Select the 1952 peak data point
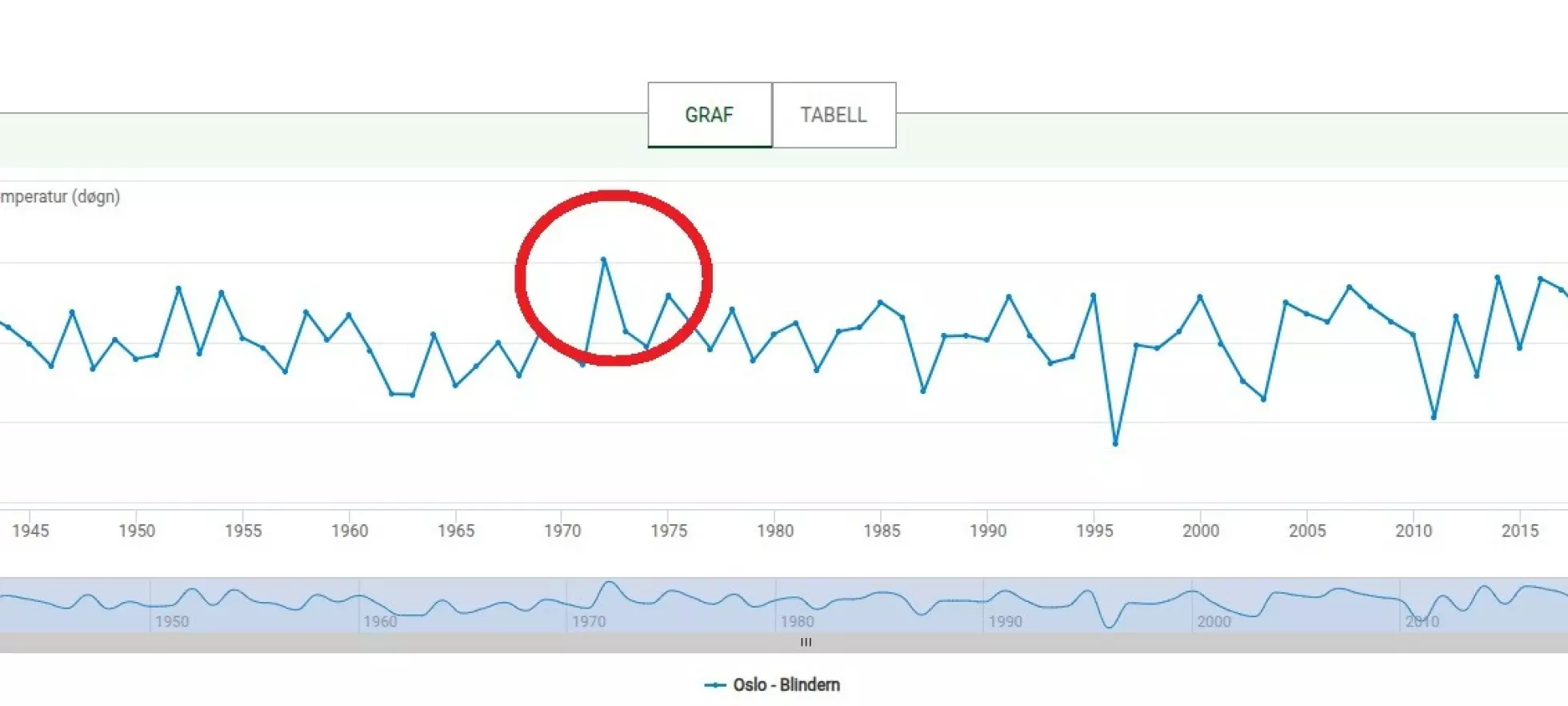 click(x=178, y=288)
